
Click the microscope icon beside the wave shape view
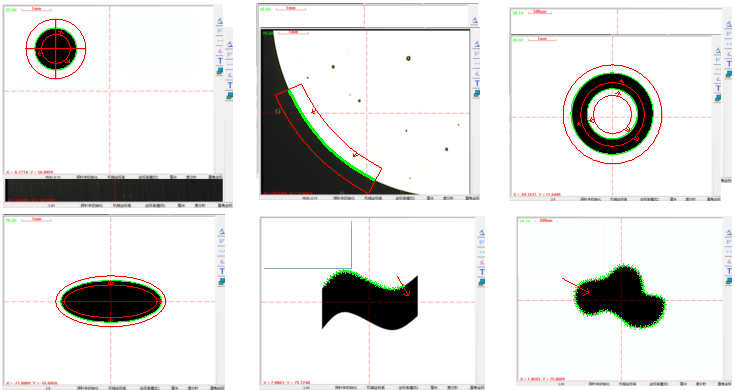point(482,233)
